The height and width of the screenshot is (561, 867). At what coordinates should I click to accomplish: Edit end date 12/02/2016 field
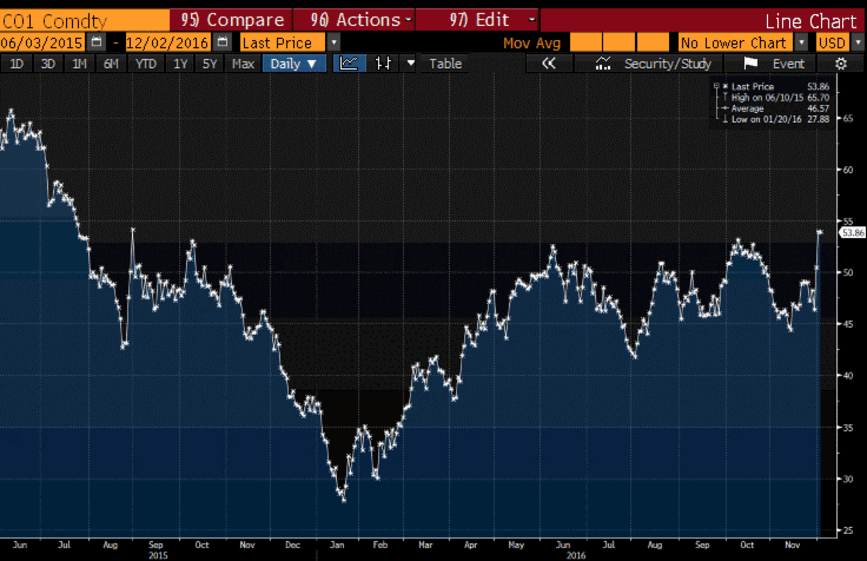168,43
